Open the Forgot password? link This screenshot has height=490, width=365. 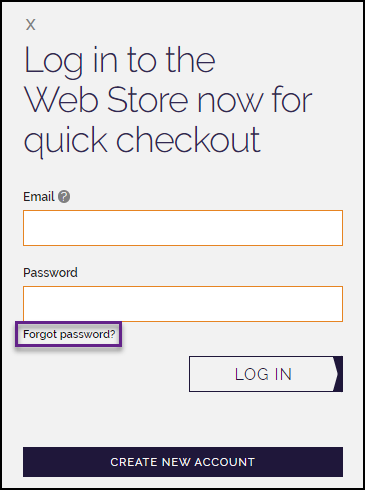(x=69, y=334)
